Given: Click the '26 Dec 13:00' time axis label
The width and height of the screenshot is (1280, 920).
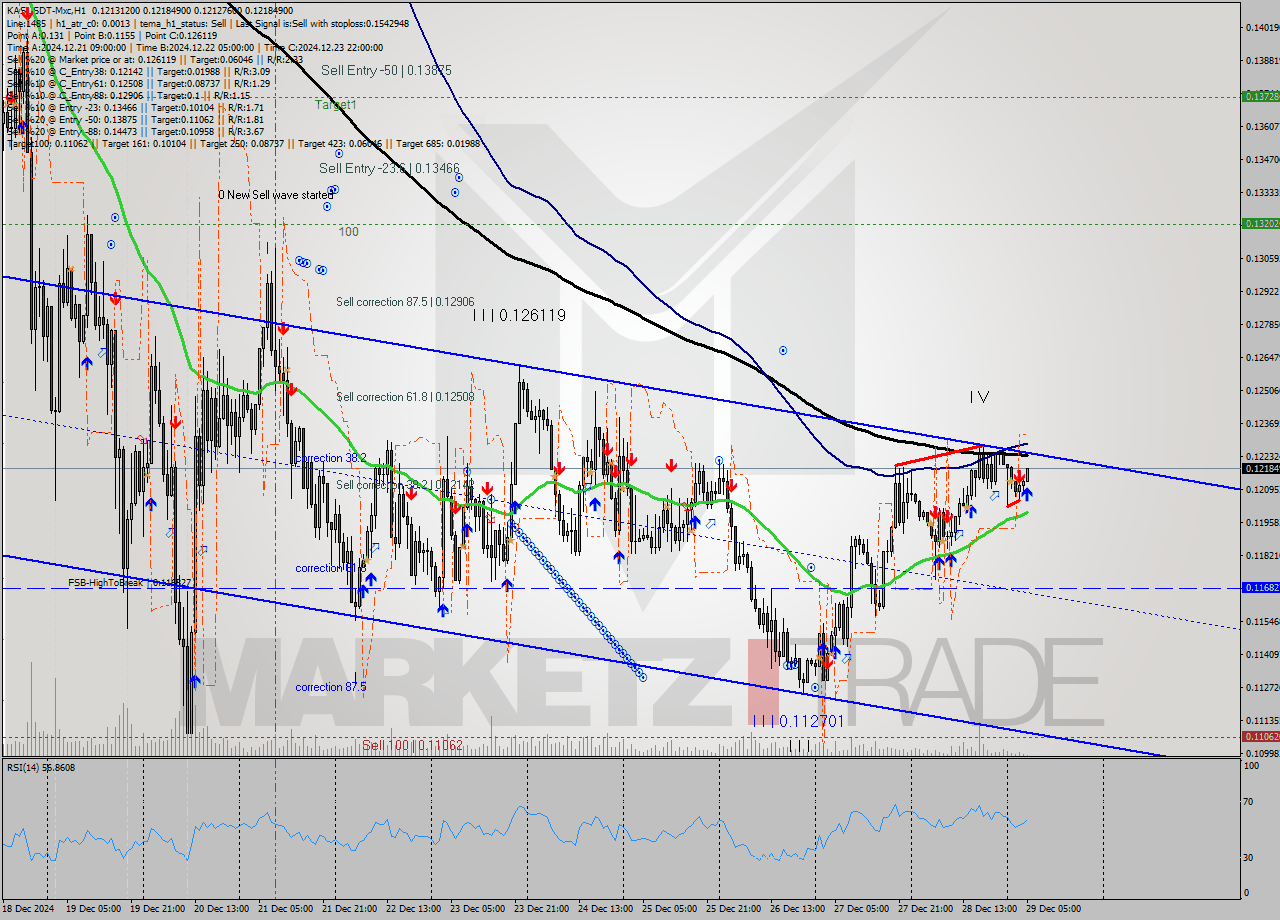Looking at the screenshot, I should (796, 909).
